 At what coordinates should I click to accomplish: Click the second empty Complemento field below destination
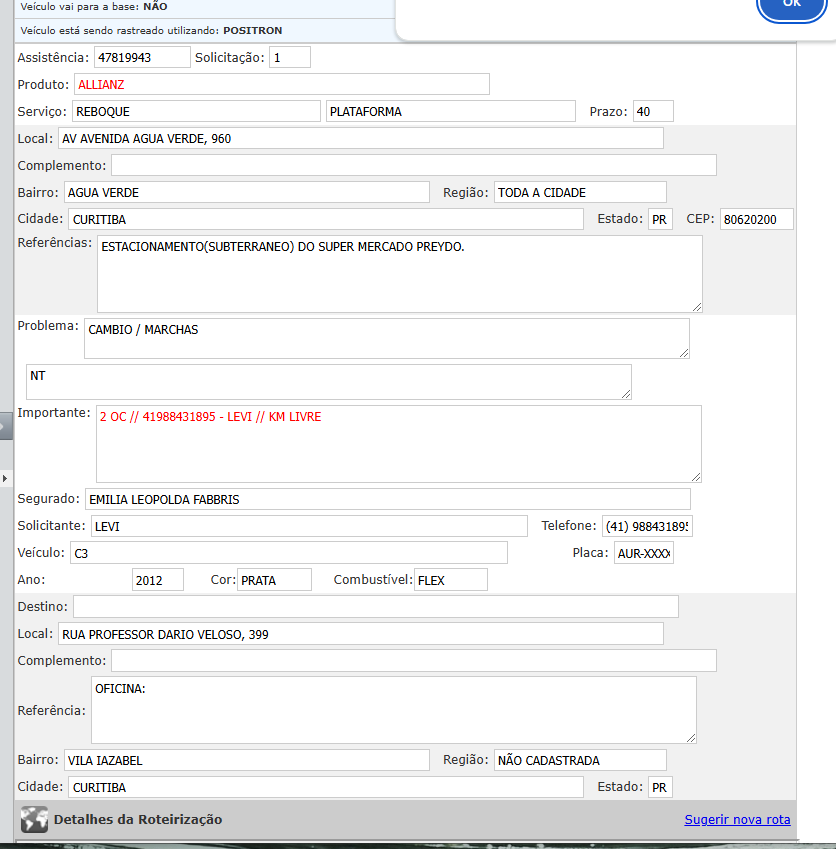(x=414, y=661)
